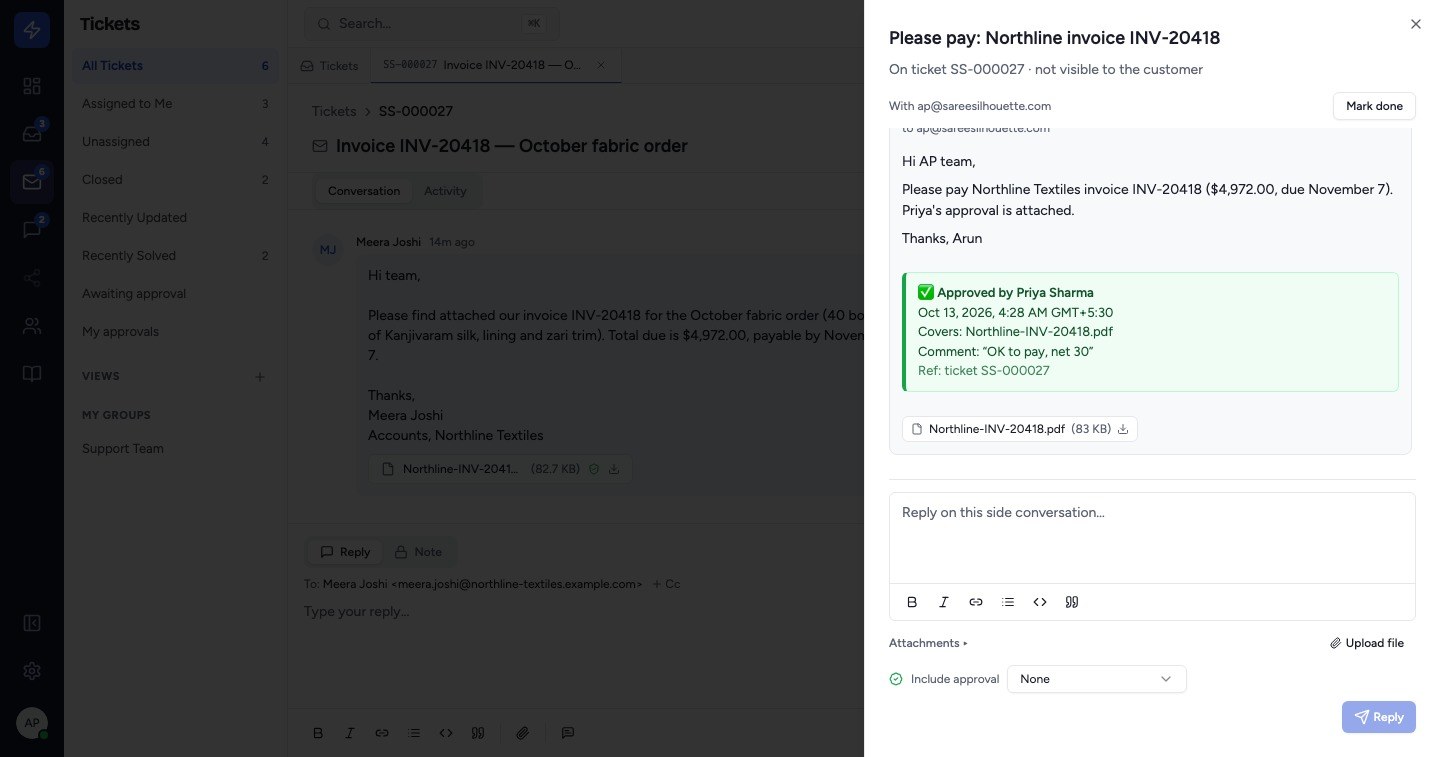This screenshot has height=757, width=1440.
Task: Click the Include approval check icon
Action: tap(896, 679)
